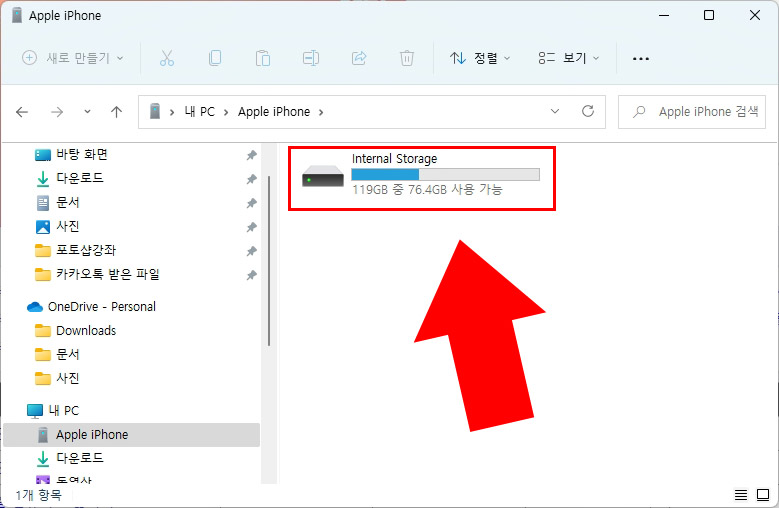The width and height of the screenshot is (779, 508).
Task: Click Apple iPhone breadcrumb in address bar
Action: (274, 112)
